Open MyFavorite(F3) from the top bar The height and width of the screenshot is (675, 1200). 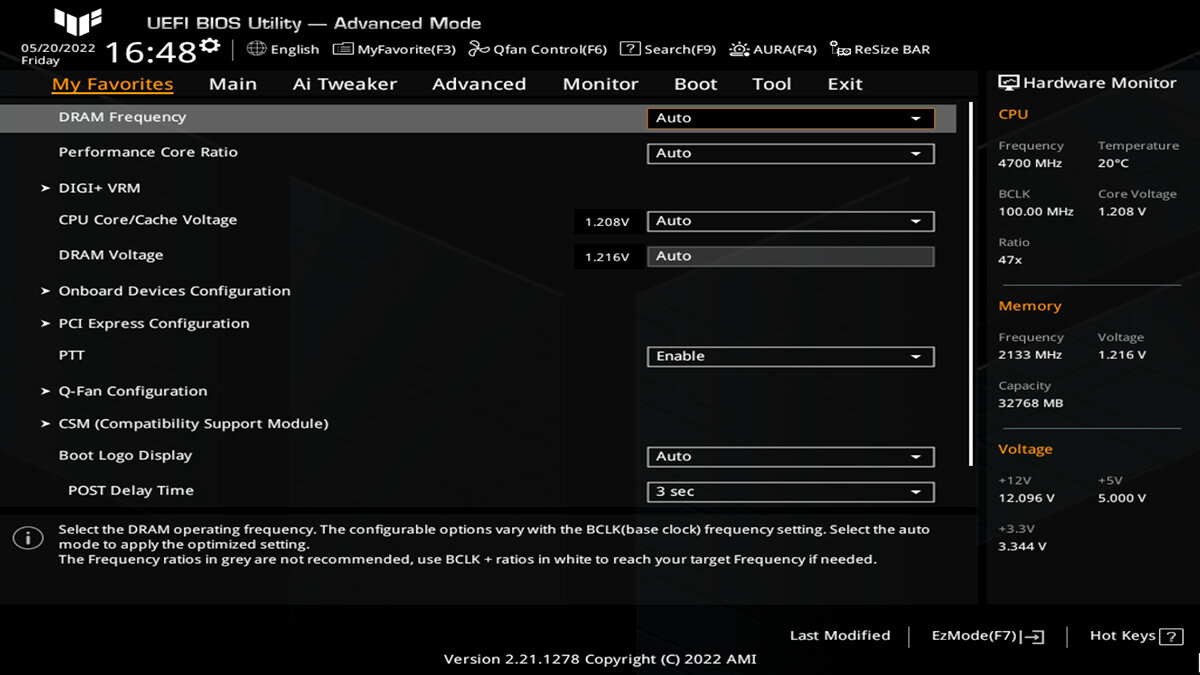coord(394,49)
